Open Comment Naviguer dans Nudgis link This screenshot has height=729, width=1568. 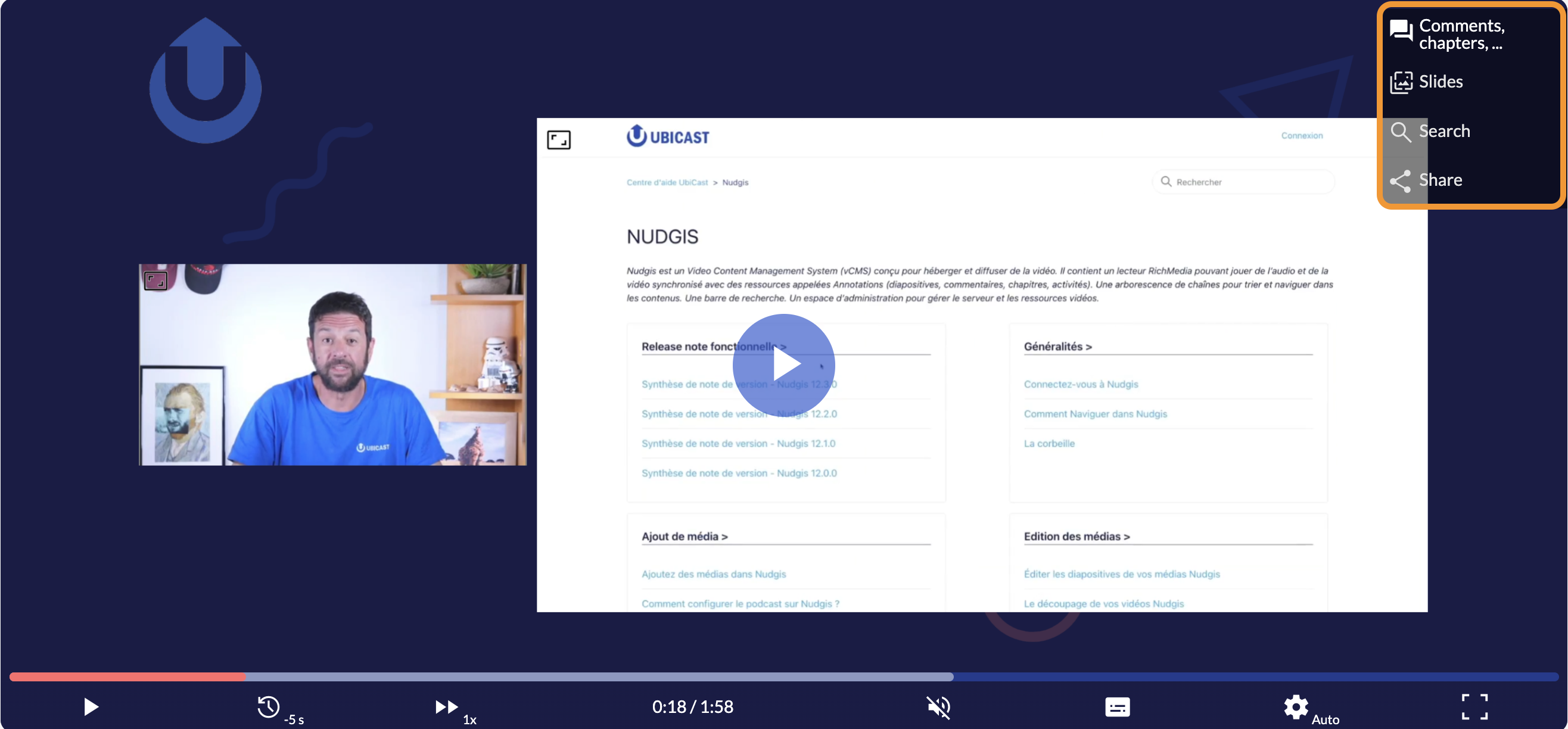(x=1095, y=414)
